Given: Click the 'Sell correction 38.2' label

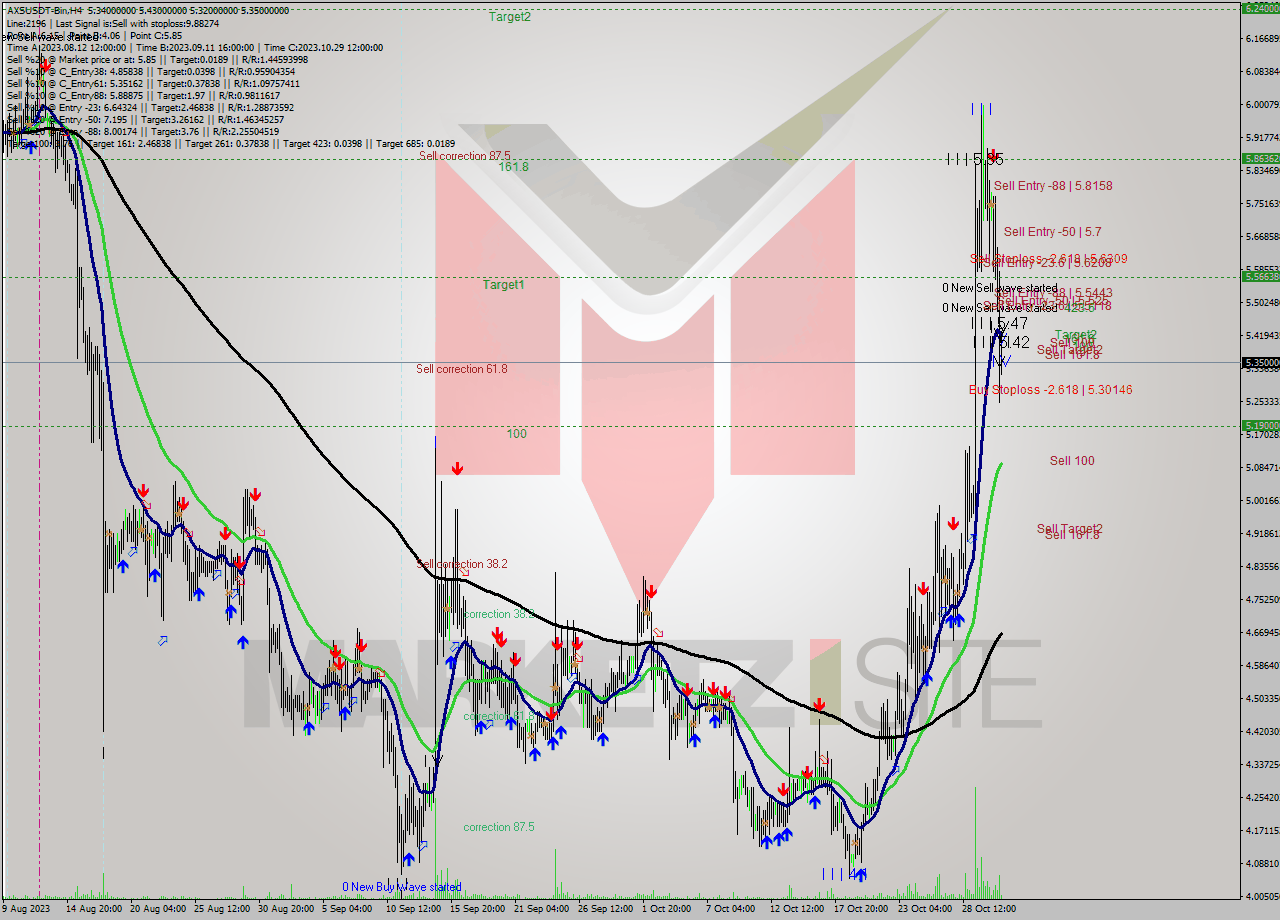Looking at the screenshot, I should (462, 564).
